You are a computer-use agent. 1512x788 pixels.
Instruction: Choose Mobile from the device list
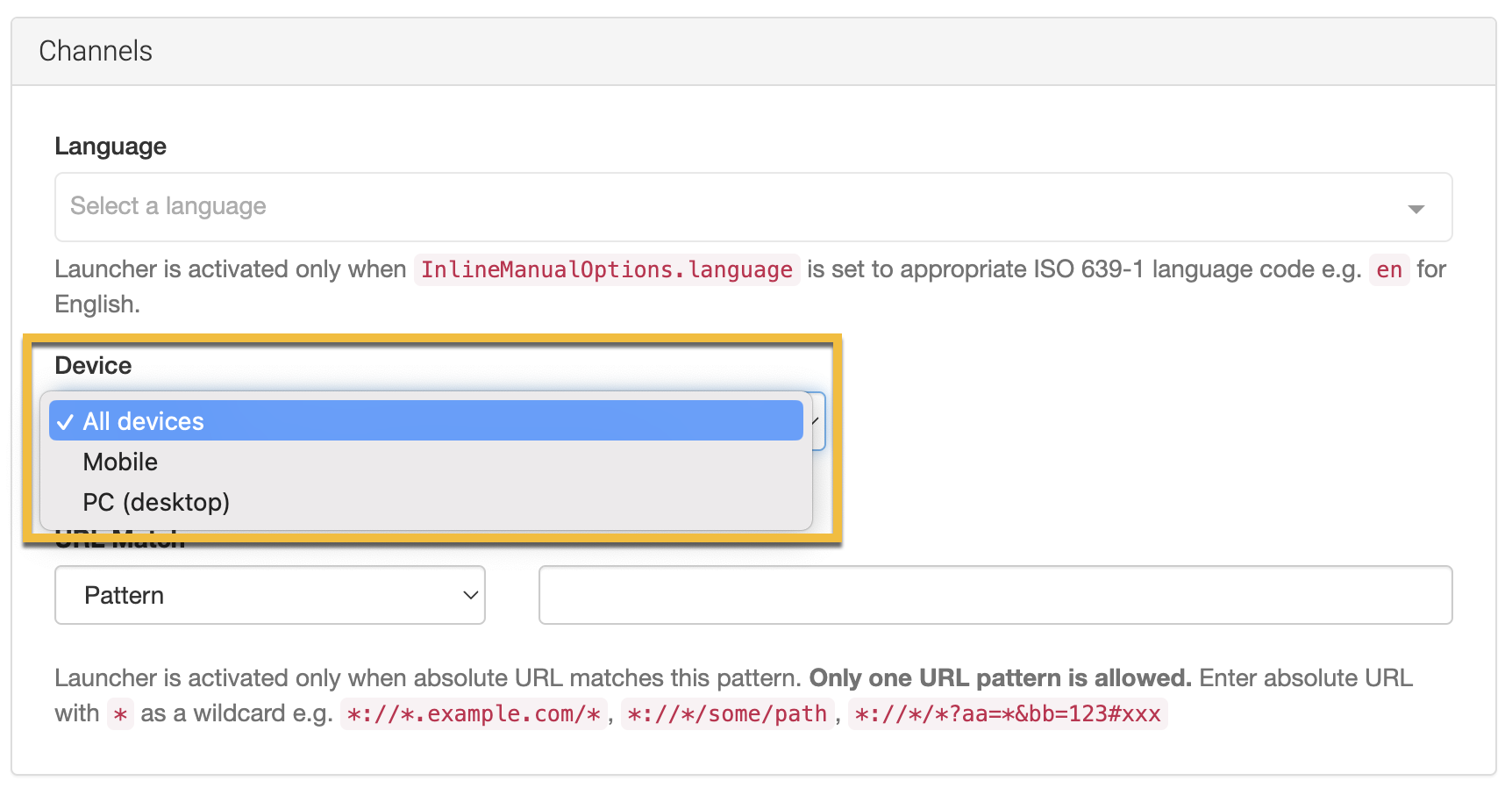click(x=120, y=462)
